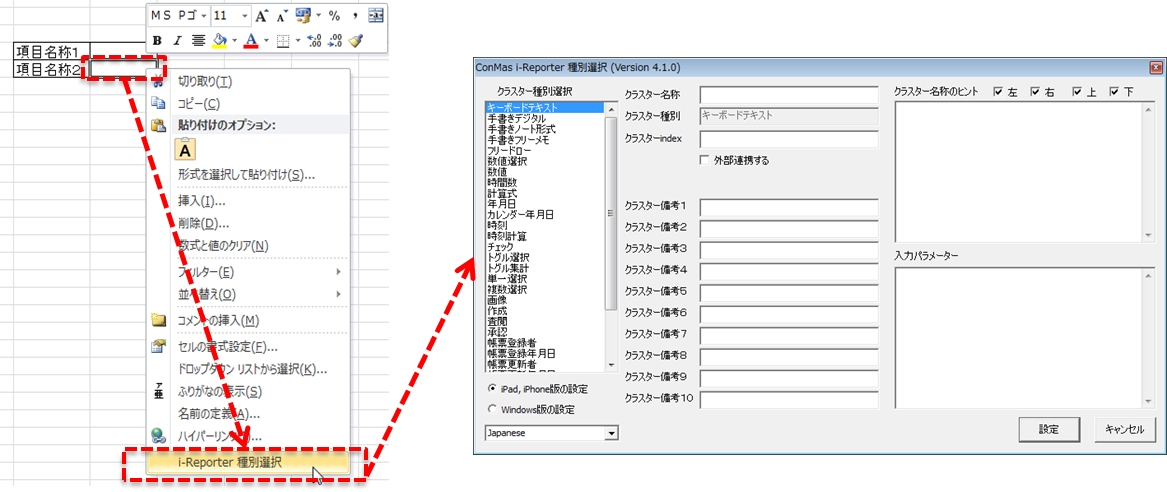Click the increase font size icon

coord(261,16)
